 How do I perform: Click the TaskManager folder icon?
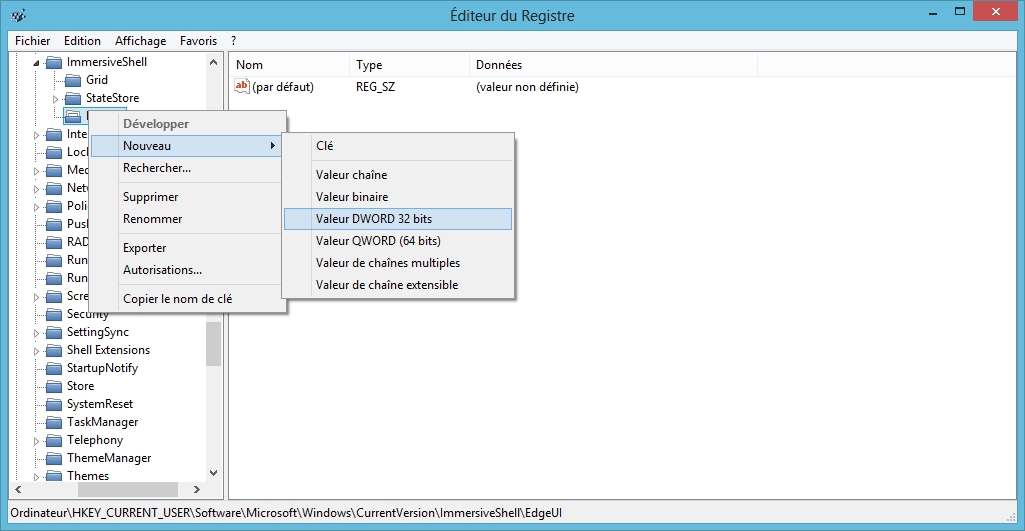point(54,422)
